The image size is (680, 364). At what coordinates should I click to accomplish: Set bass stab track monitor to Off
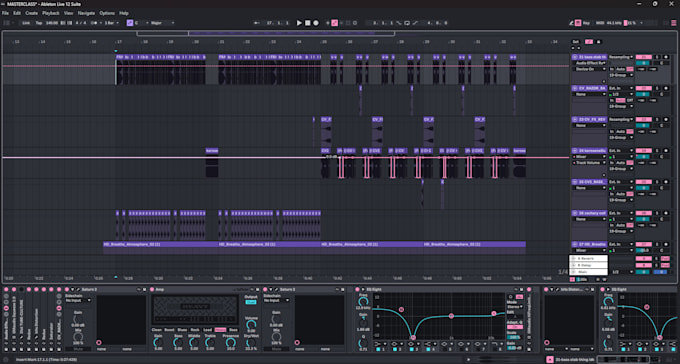(630, 69)
